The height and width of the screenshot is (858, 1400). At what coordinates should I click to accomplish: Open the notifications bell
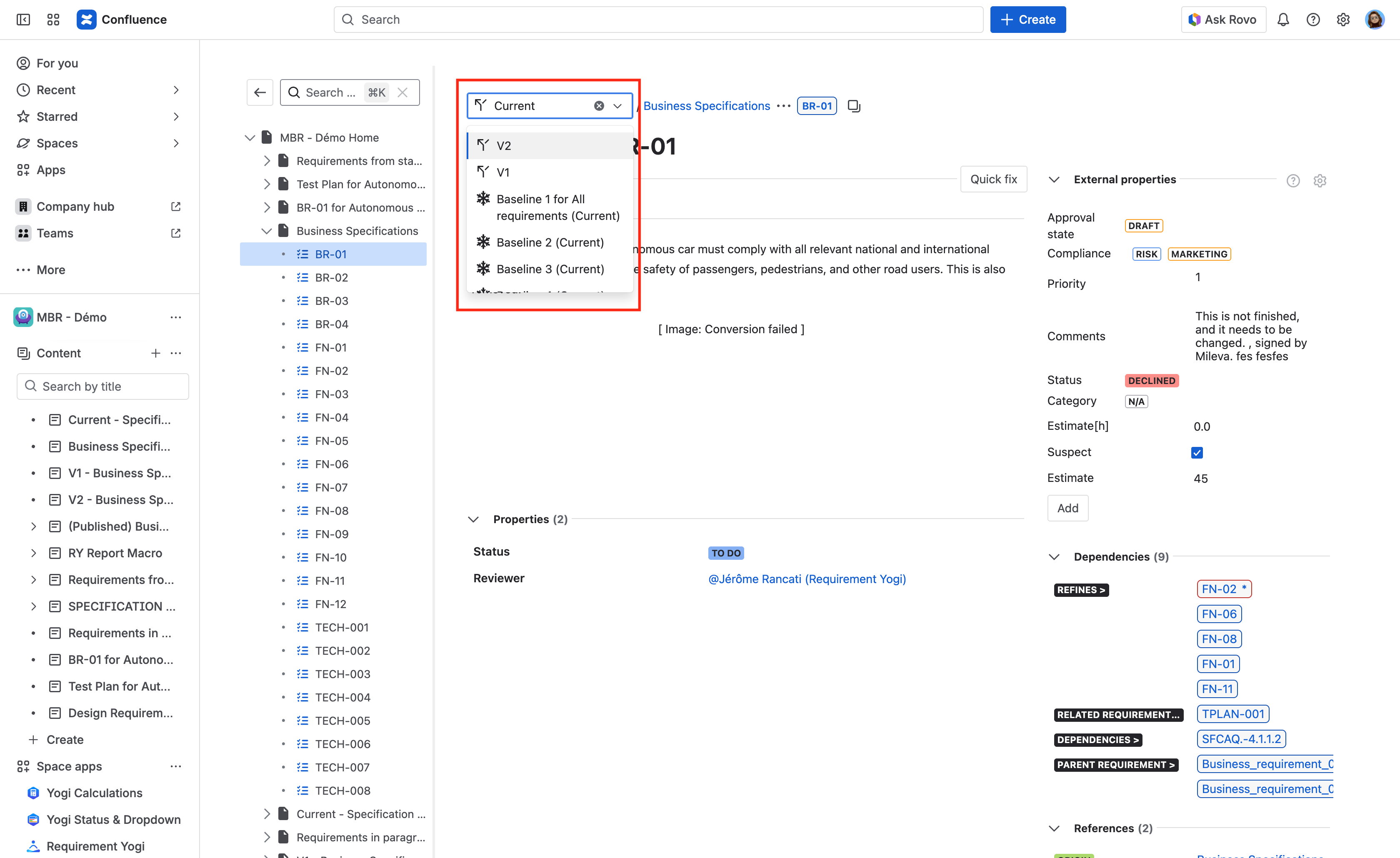(x=1283, y=20)
